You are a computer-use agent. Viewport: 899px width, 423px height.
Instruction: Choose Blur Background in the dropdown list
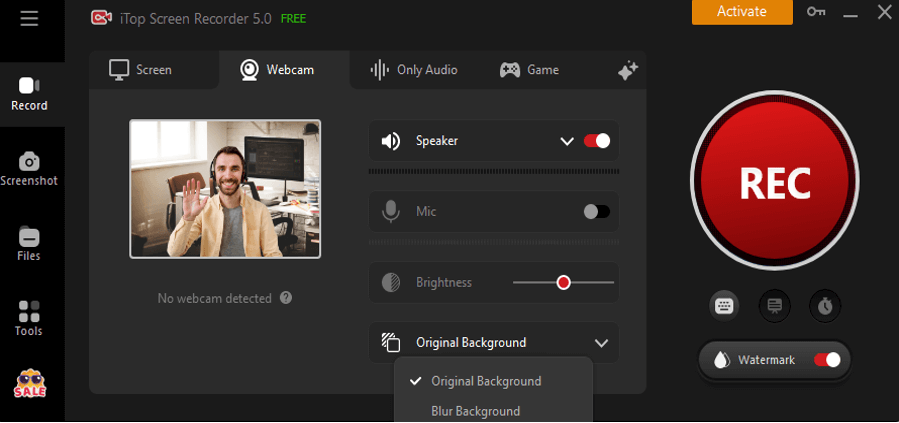pyautogui.click(x=494, y=411)
